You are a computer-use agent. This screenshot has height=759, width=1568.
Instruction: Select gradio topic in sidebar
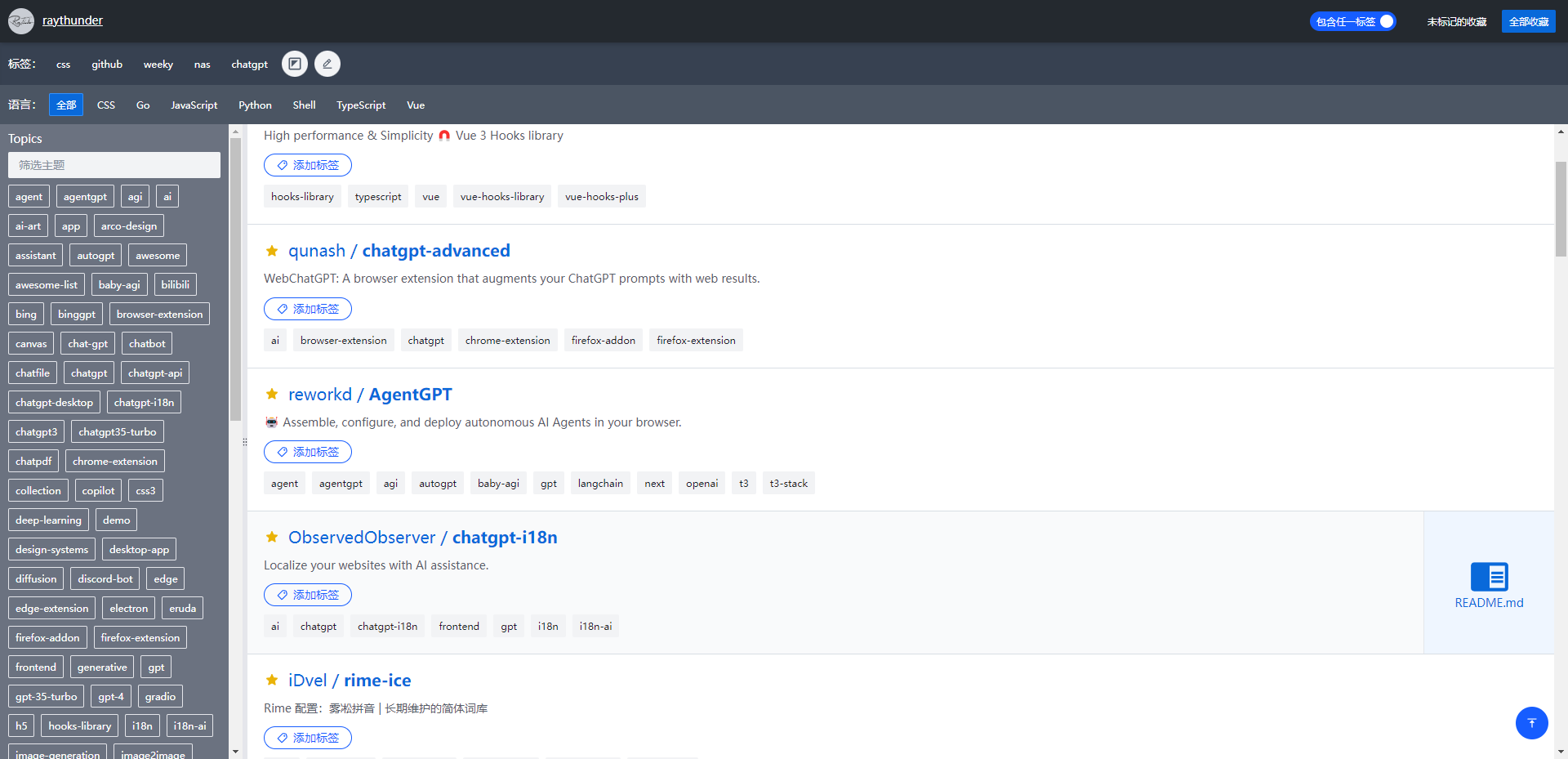(x=160, y=697)
